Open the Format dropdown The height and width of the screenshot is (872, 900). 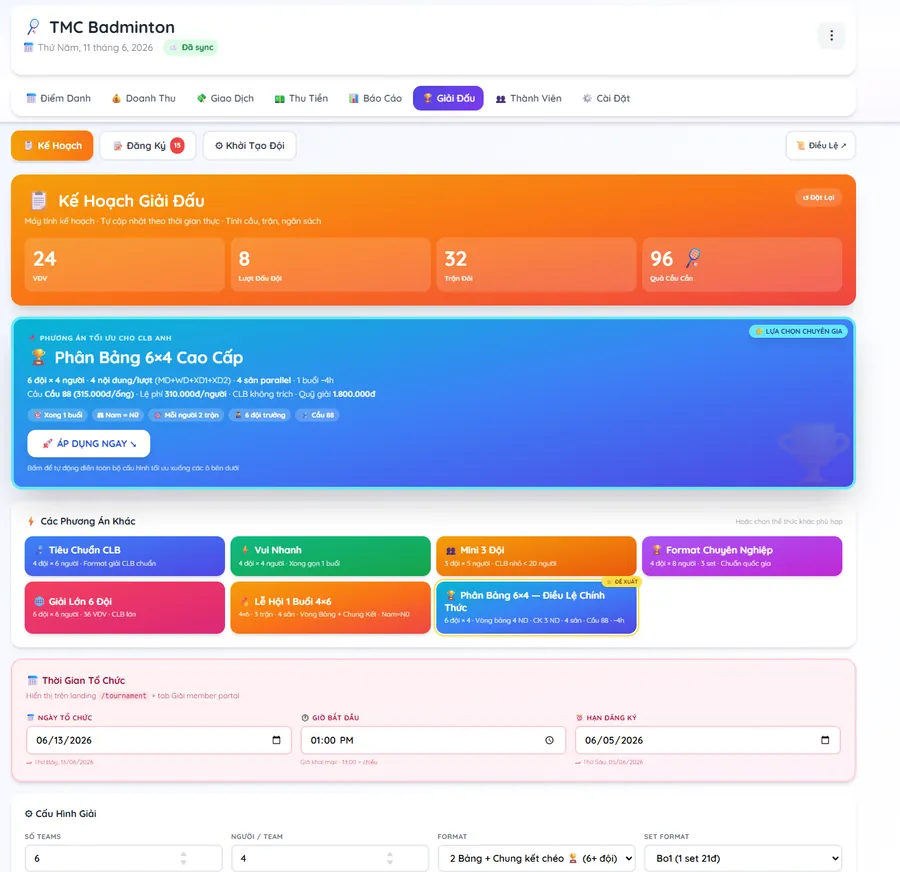(536, 858)
